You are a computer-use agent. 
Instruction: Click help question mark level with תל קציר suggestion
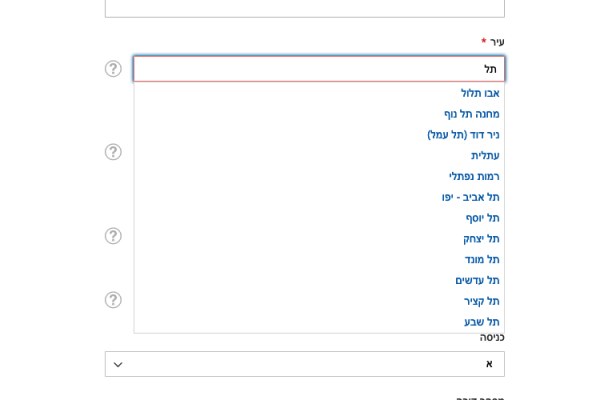tap(113, 300)
